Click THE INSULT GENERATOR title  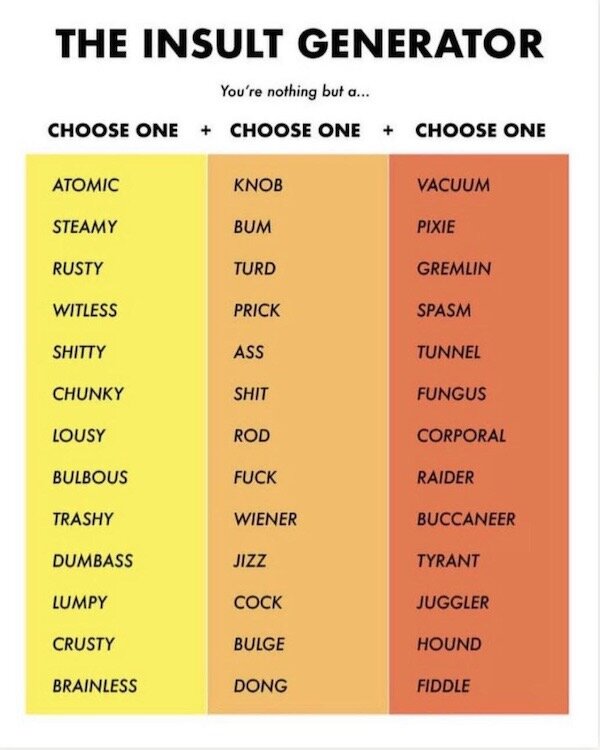coord(300,43)
